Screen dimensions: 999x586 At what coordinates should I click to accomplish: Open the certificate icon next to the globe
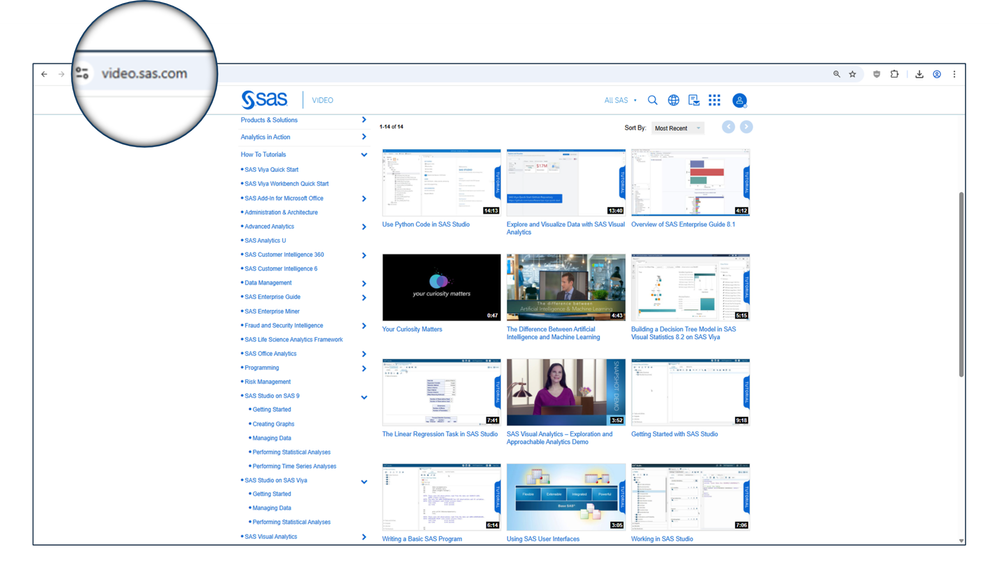(x=694, y=100)
